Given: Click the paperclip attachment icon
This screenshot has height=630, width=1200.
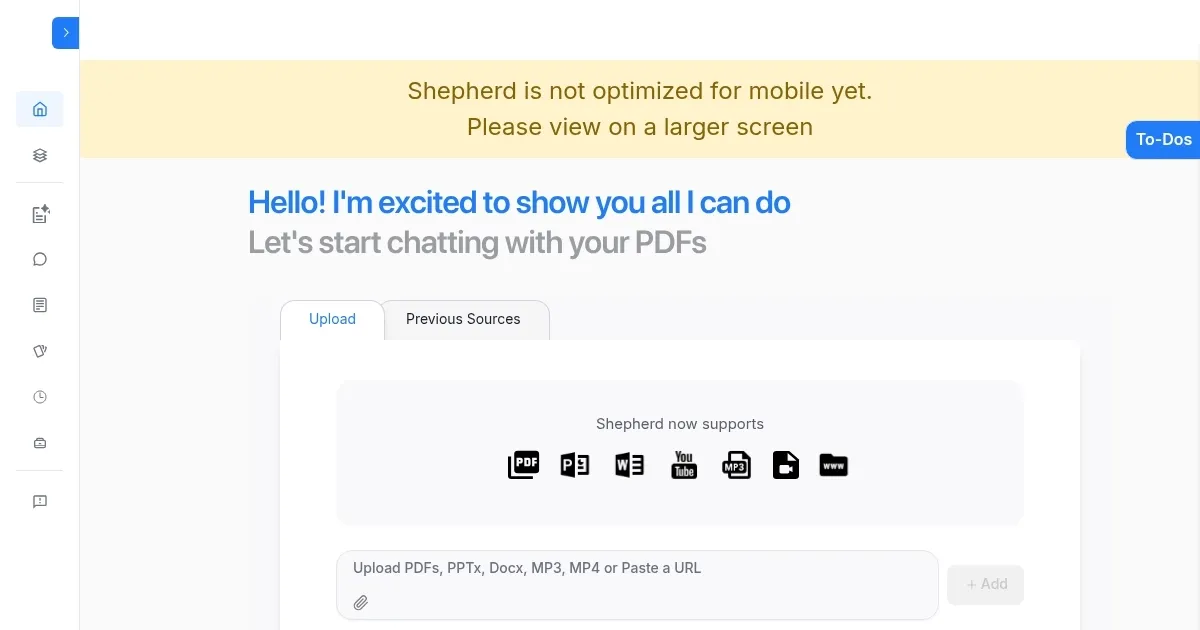Looking at the screenshot, I should [361, 602].
